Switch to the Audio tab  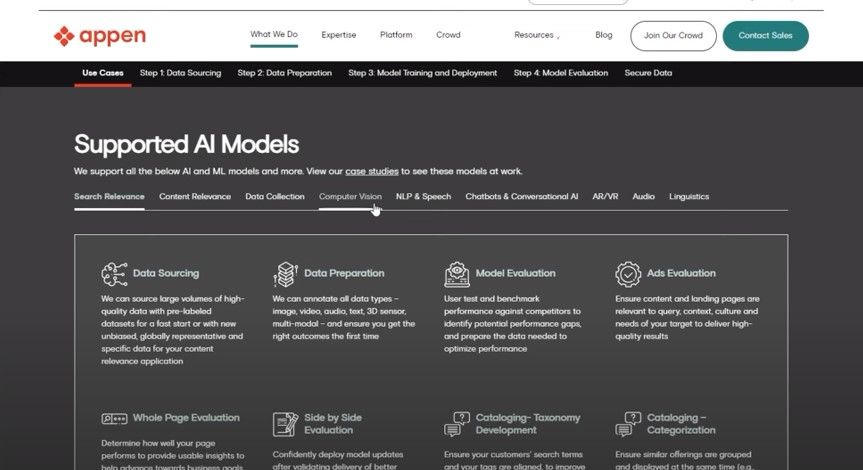pos(643,196)
